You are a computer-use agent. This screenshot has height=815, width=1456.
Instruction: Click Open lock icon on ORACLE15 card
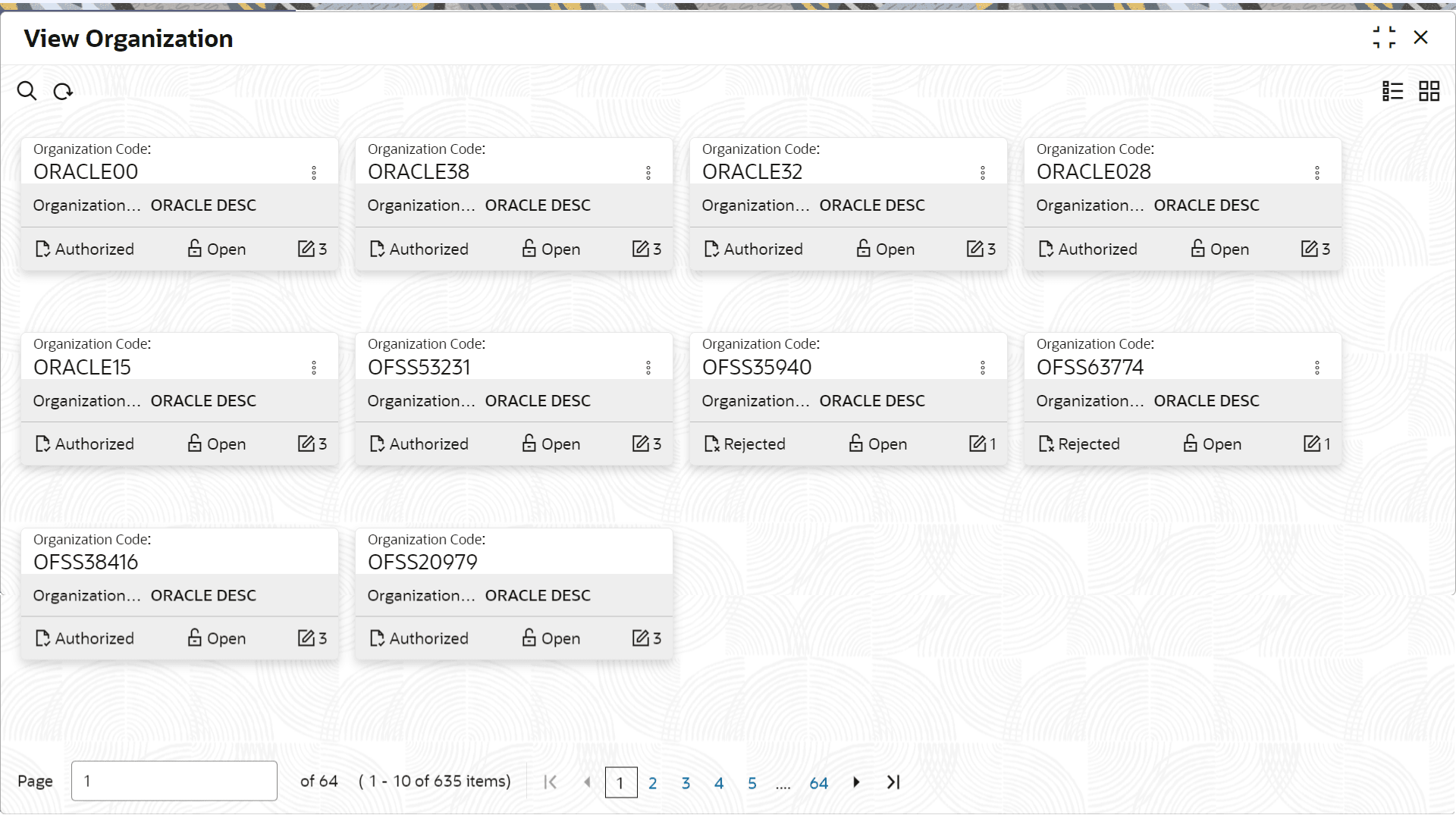[x=195, y=443]
